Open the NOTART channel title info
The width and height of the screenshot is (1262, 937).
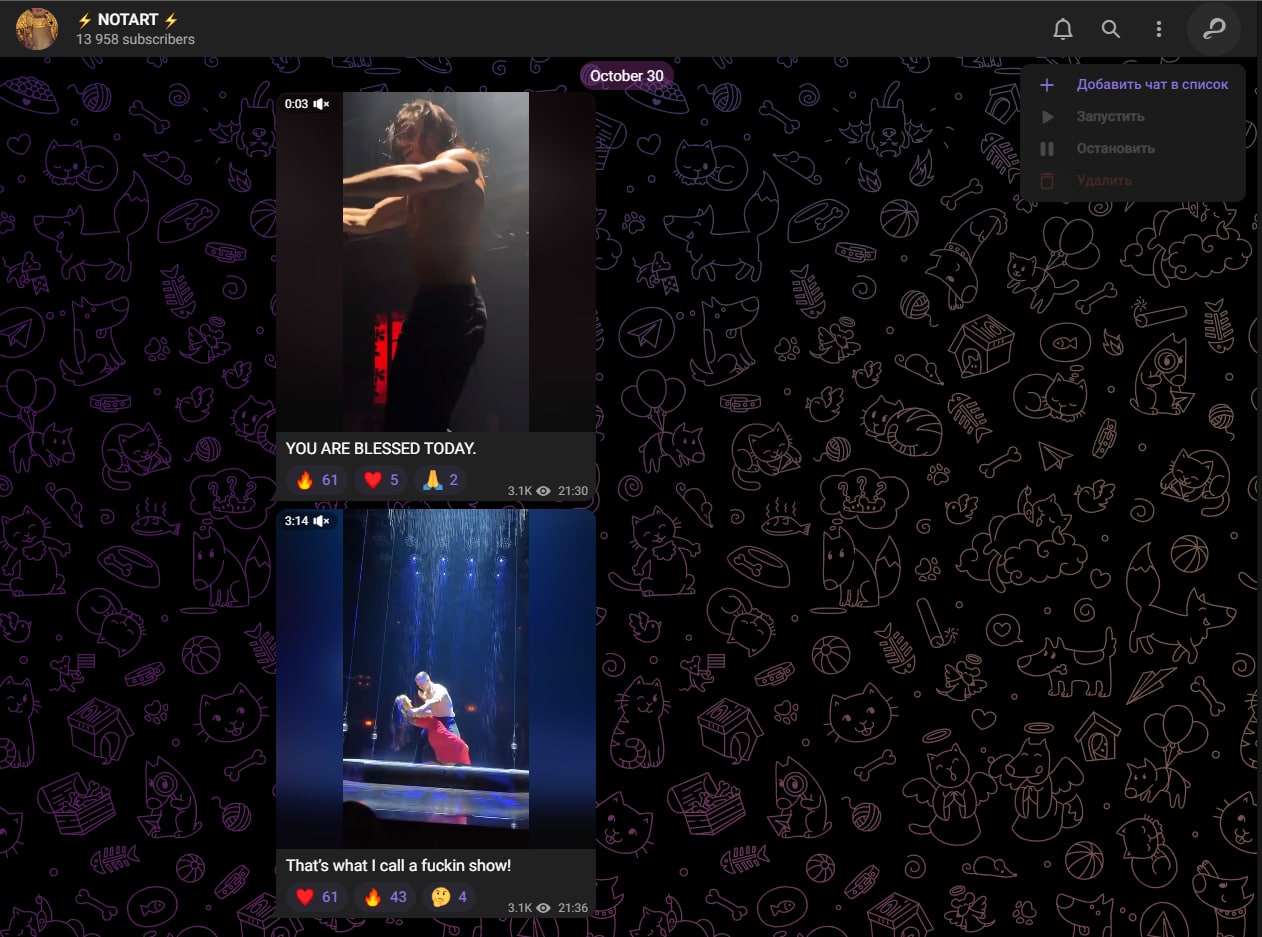point(127,20)
